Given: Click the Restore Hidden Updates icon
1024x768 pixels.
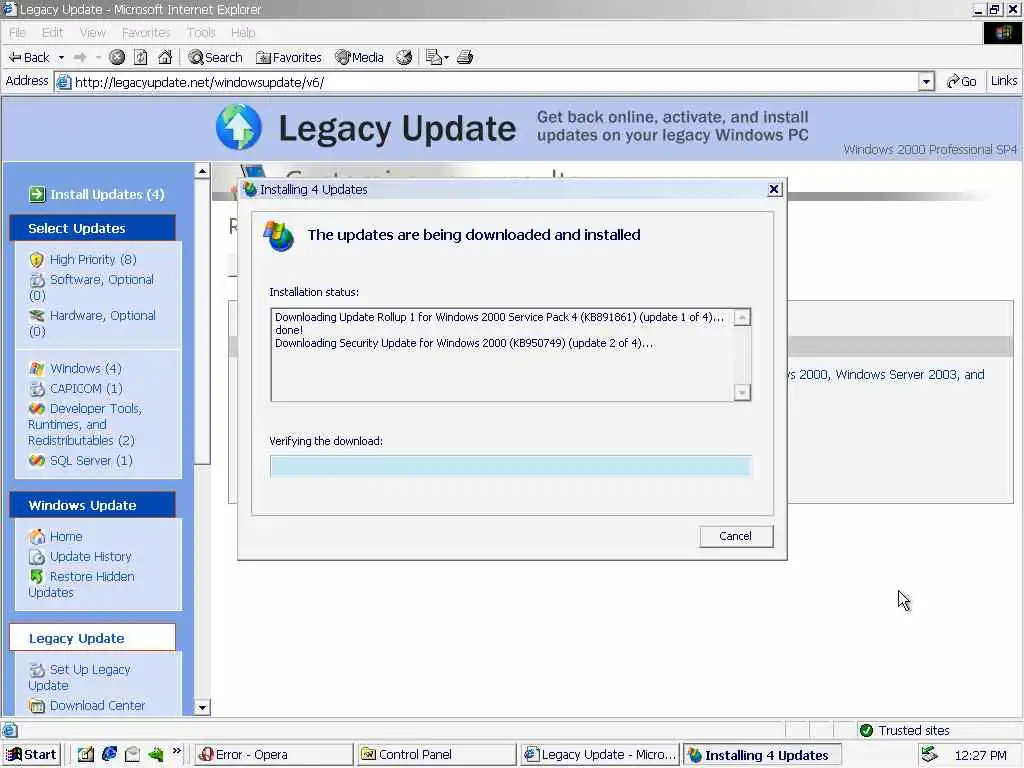Looking at the screenshot, I should [x=37, y=577].
